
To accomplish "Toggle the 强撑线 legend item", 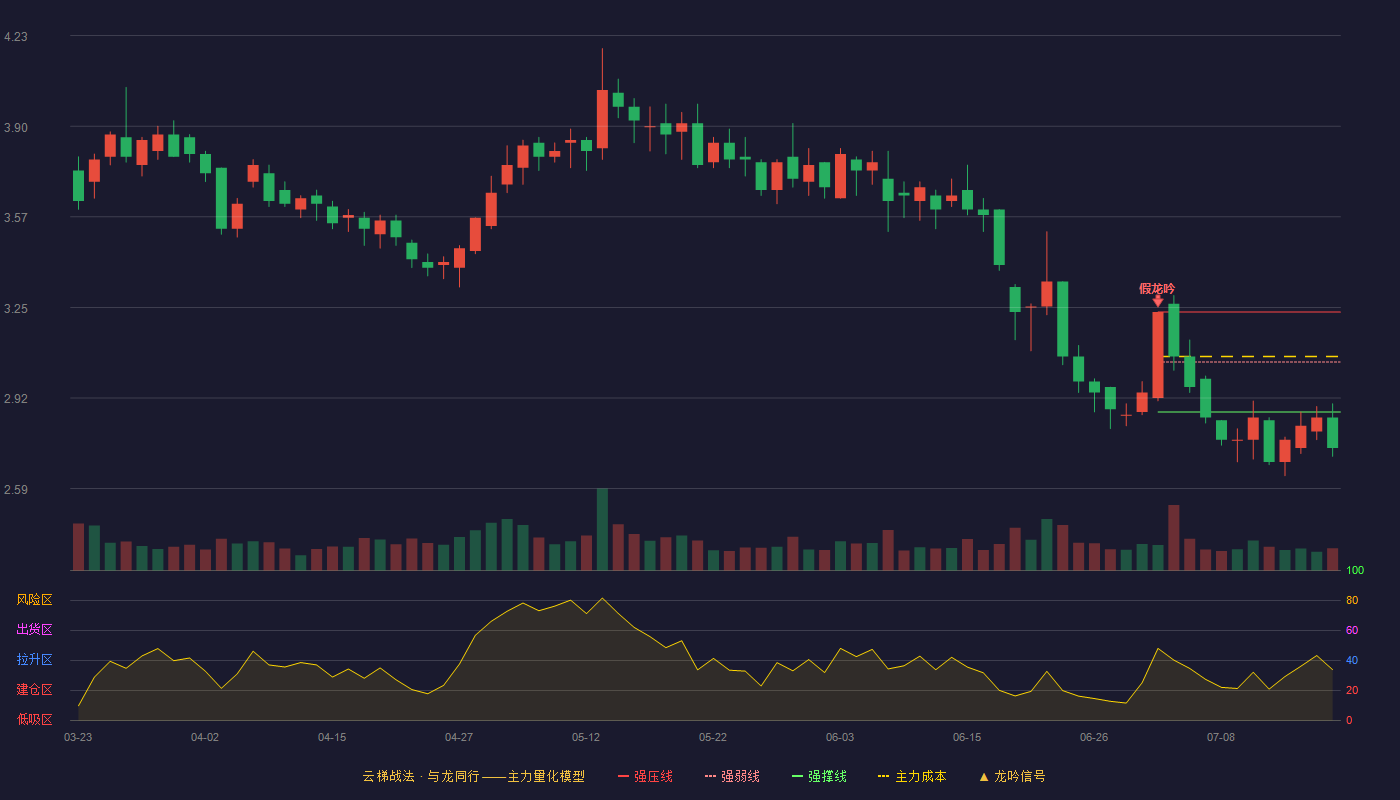I will pos(819,776).
